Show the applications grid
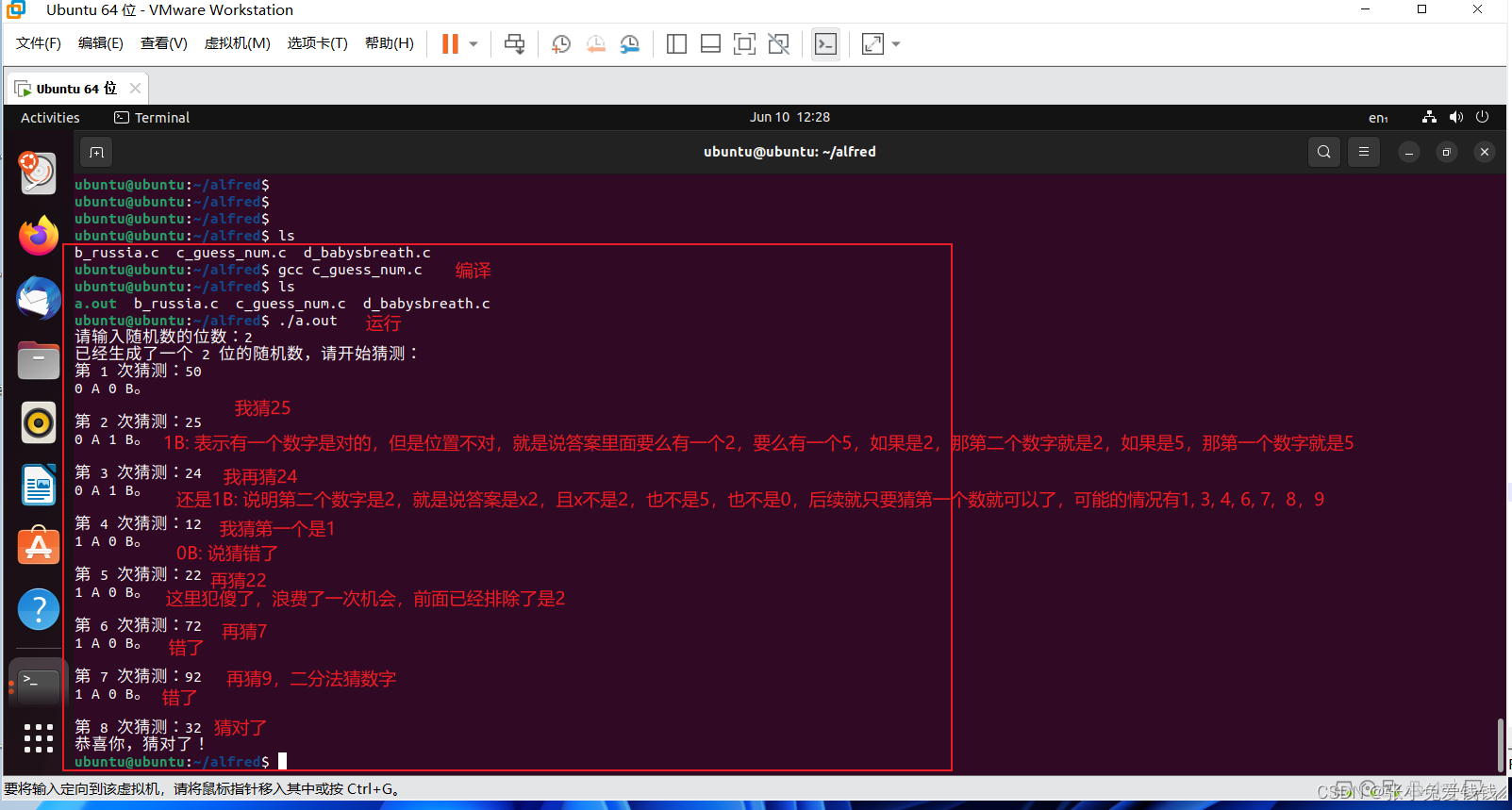This screenshot has height=810, width=1512. (39, 738)
